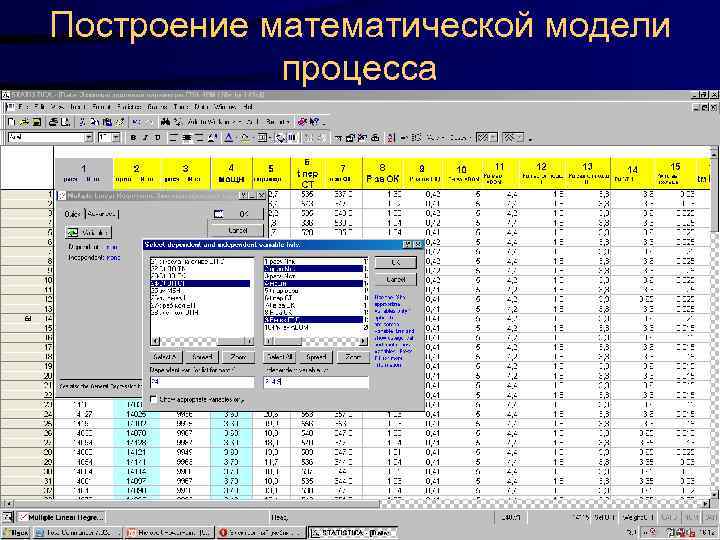Screen dimensions: 720x540
Task: Click the Print Preview toolbar icon
Action: 66,122
